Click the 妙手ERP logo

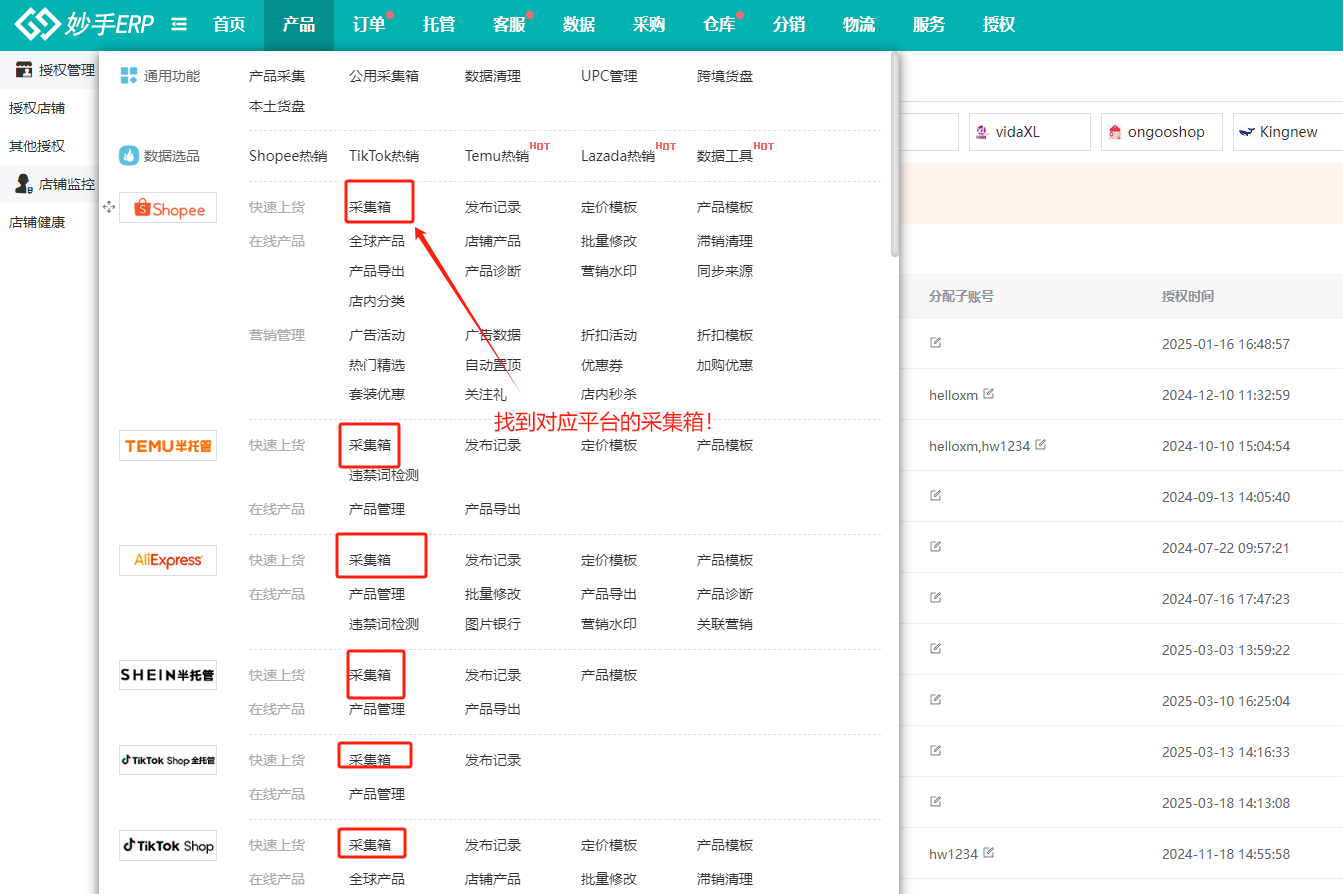tap(84, 25)
